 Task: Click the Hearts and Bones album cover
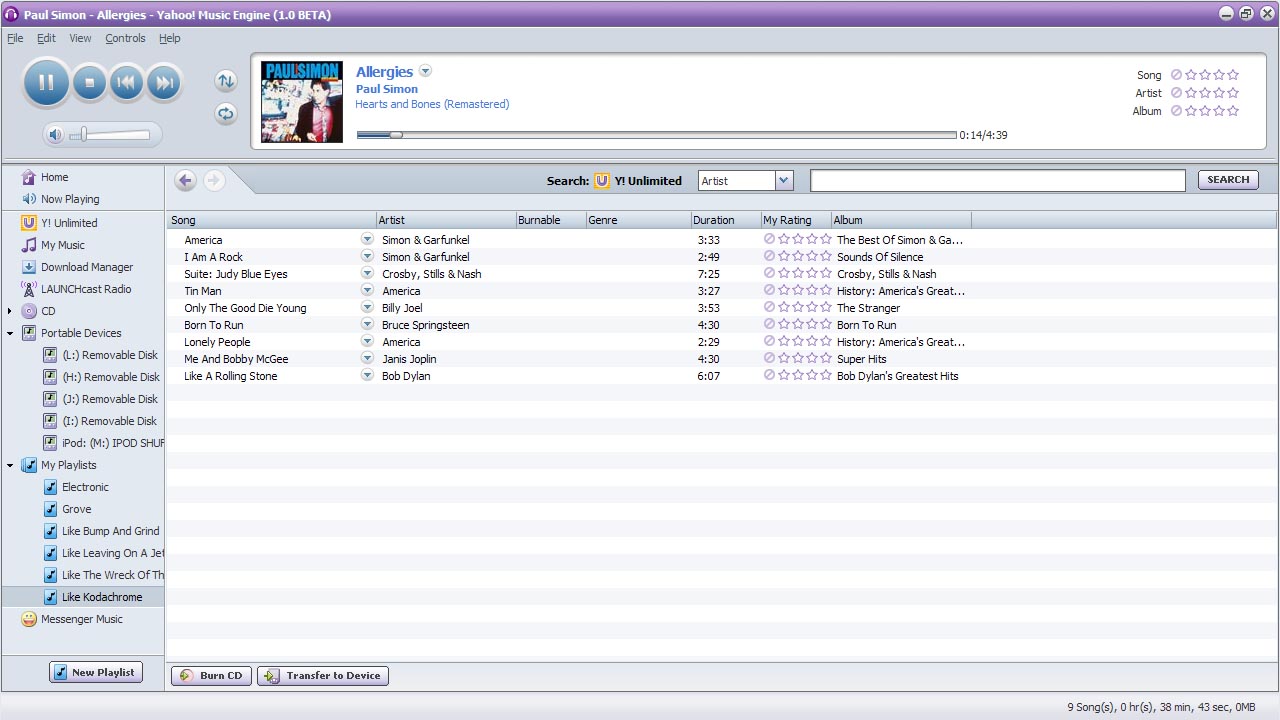point(302,102)
